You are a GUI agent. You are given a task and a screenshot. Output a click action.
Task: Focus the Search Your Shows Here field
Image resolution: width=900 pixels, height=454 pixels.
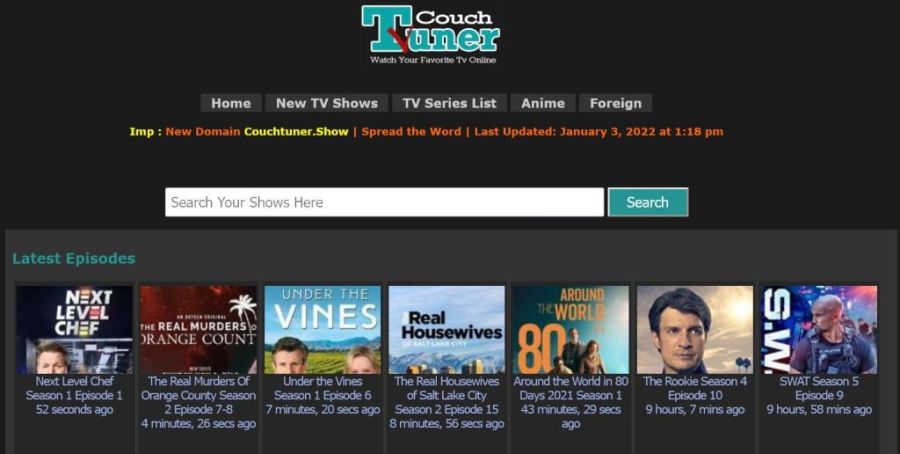(x=385, y=202)
